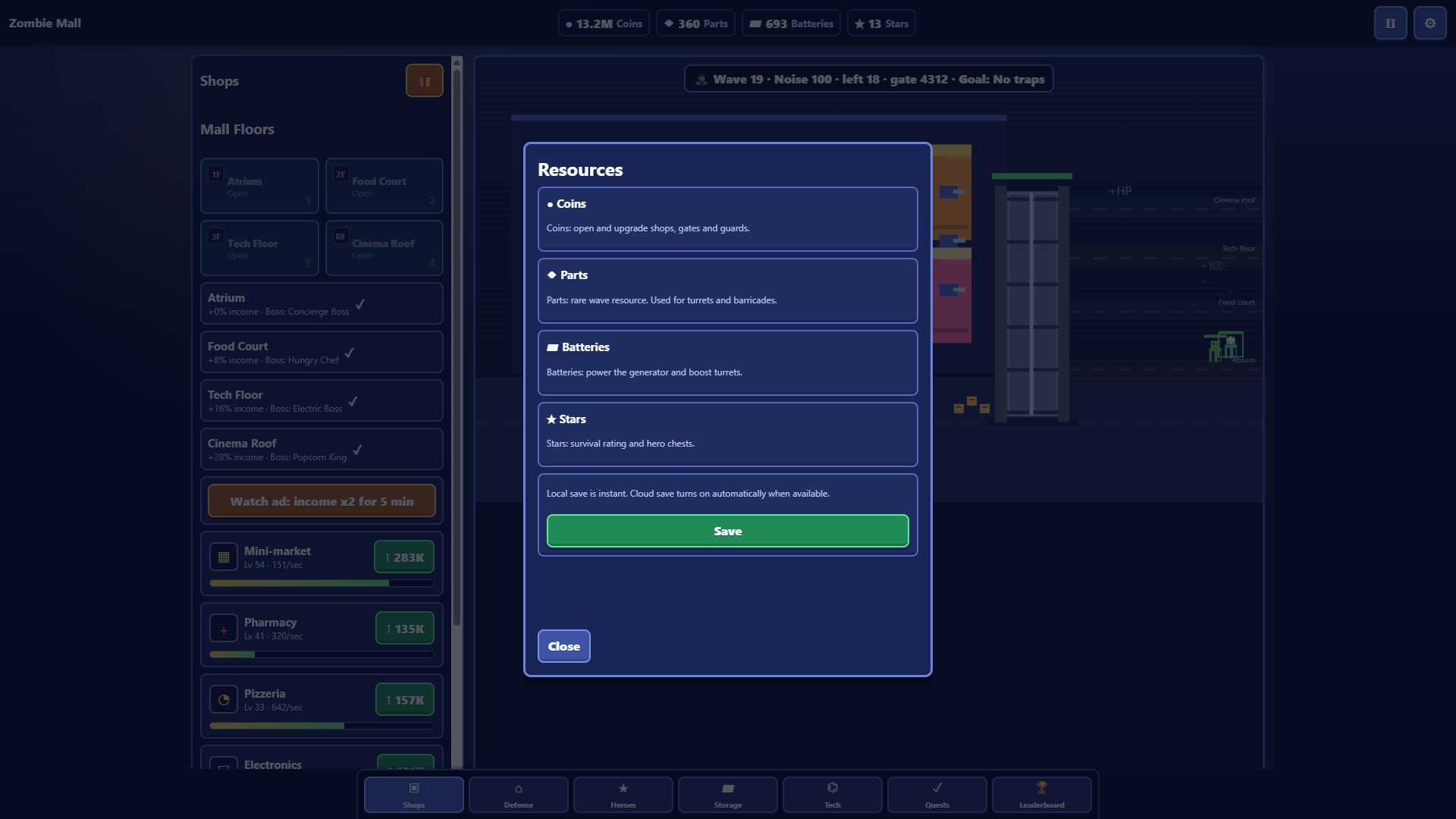The image size is (1456, 819).
Task: Click the Coins counter in top bar
Action: [604, 24]
